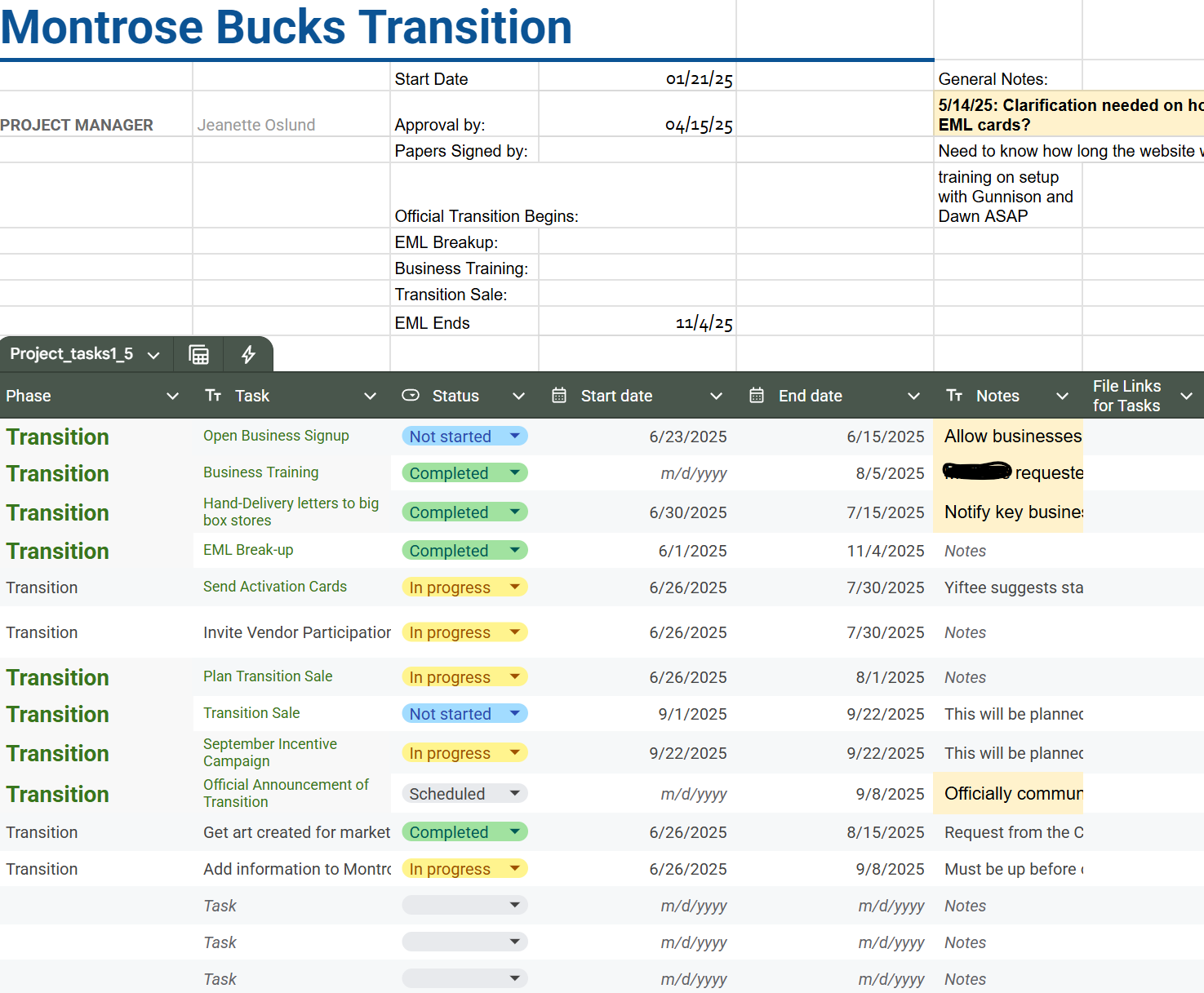Open the File Links for Tasks column menu
Screen dimensions: 1204x993
click(x=1186, y=396)
